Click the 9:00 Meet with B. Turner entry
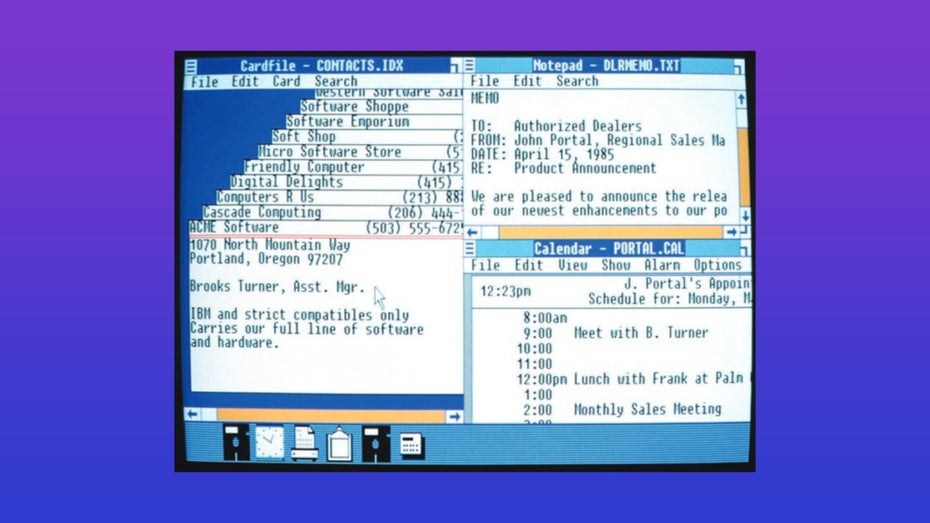930x523 pixels. pos(640,333)
